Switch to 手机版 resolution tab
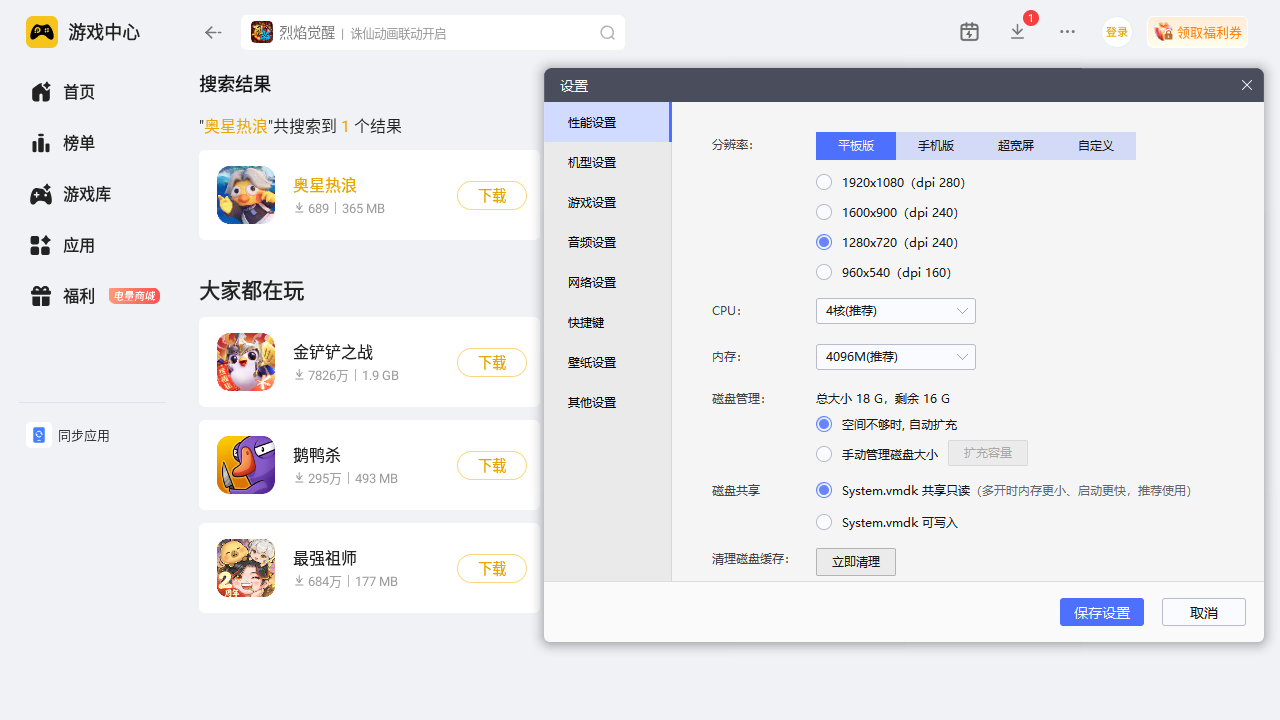Viewport: 1280px width, 720px height. coord(936,146)
